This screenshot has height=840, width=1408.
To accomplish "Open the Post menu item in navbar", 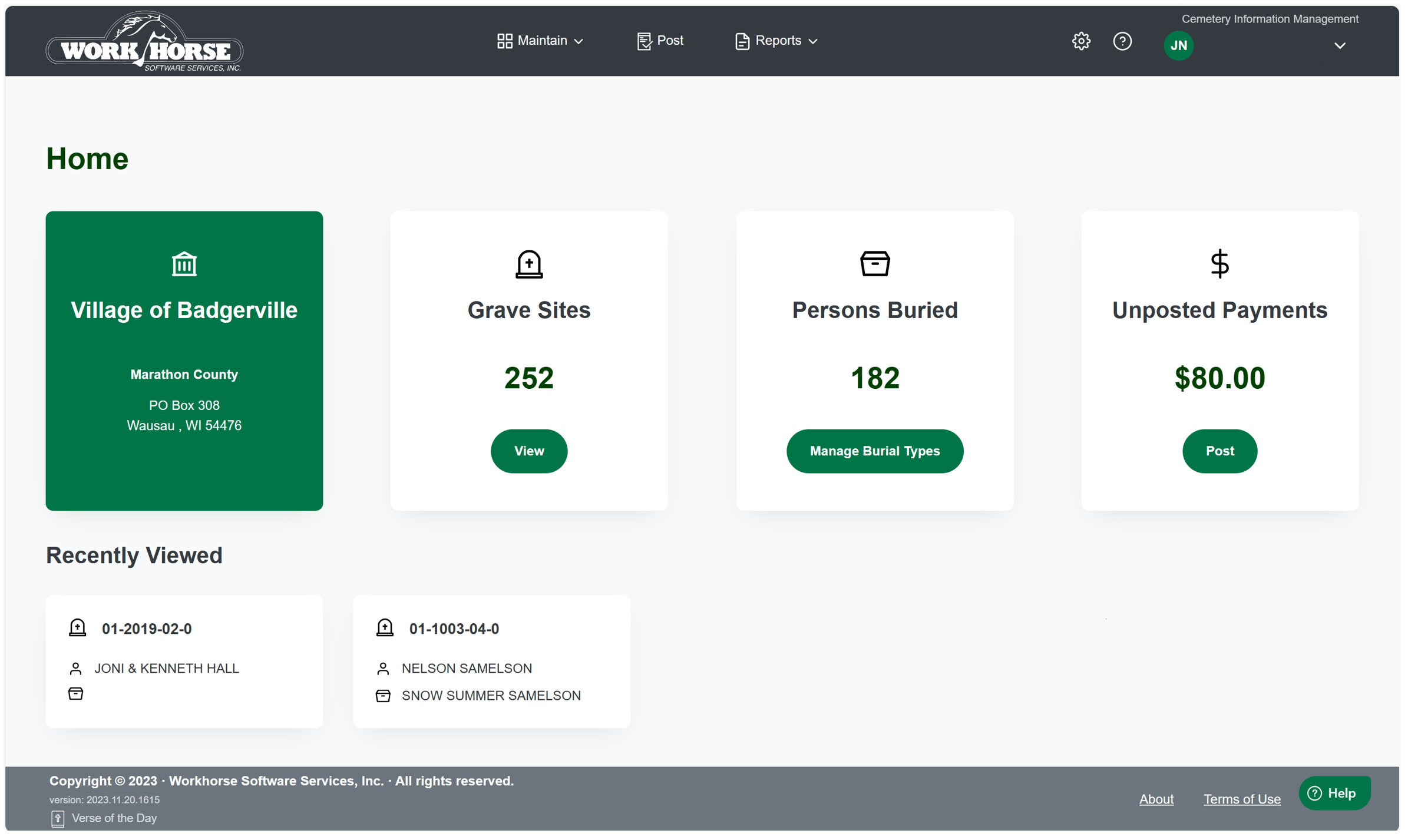I will click(660, 41).
